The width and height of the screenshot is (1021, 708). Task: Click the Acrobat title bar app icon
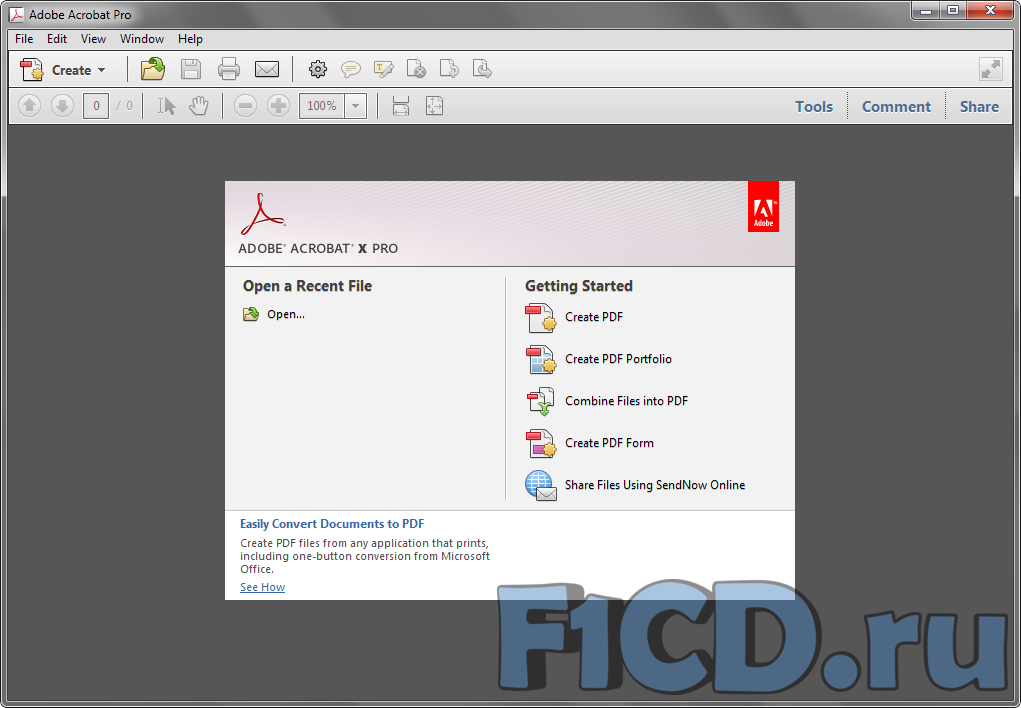pyautogui.click(x=16, y=14)
